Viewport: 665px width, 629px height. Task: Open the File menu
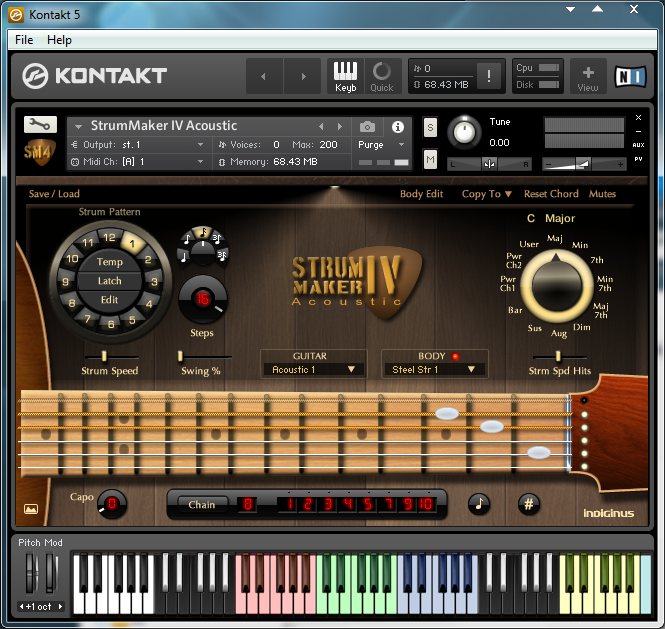click(24, 40)
